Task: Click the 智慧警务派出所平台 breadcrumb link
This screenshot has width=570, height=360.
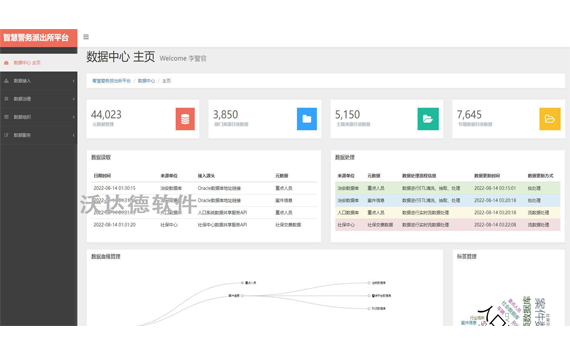Action: pos(111,81)
